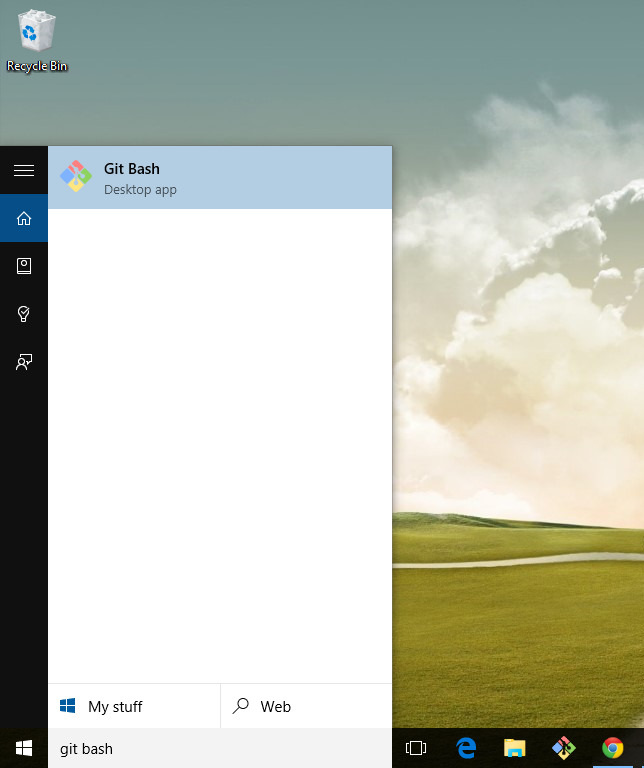The width and height of the screenshot is (644, 768).
Task: Click the search box containing git bash
Action: (220, 748)
